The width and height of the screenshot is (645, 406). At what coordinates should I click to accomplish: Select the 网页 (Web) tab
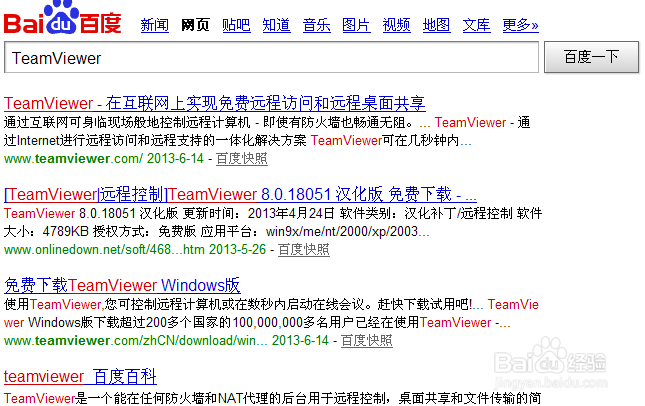point(195,25)
